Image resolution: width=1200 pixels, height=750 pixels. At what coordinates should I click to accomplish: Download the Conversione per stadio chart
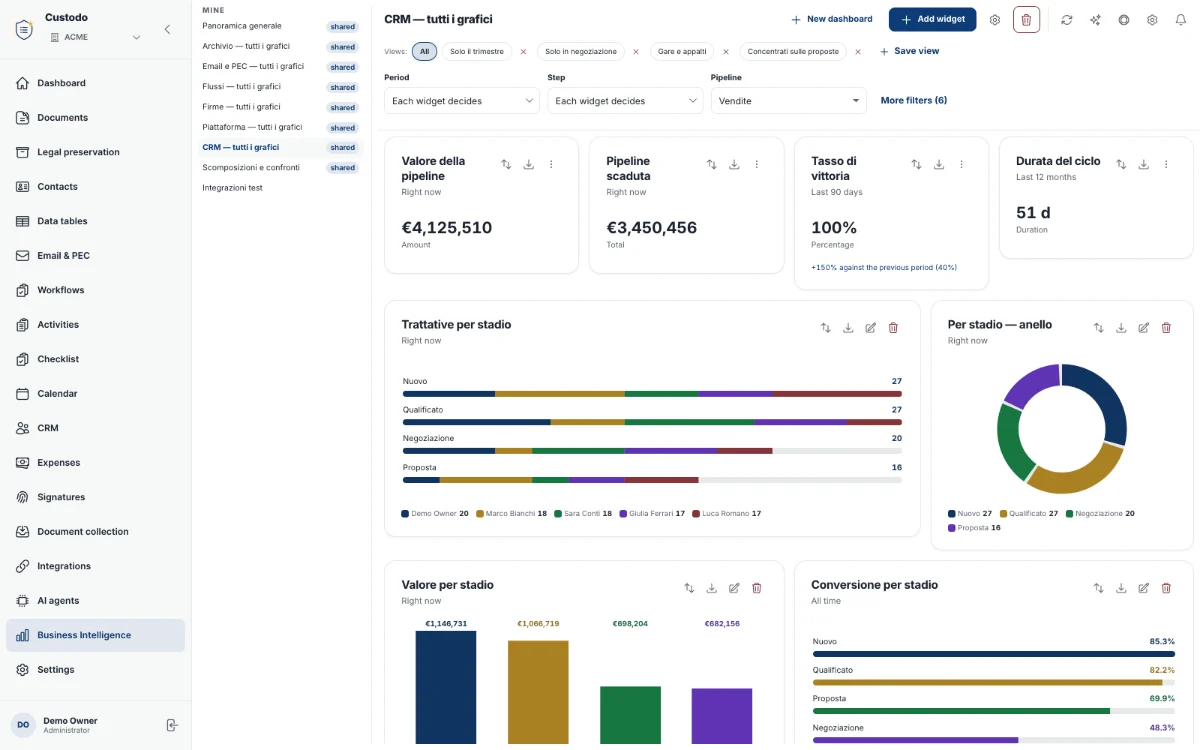coord(1121,588)
